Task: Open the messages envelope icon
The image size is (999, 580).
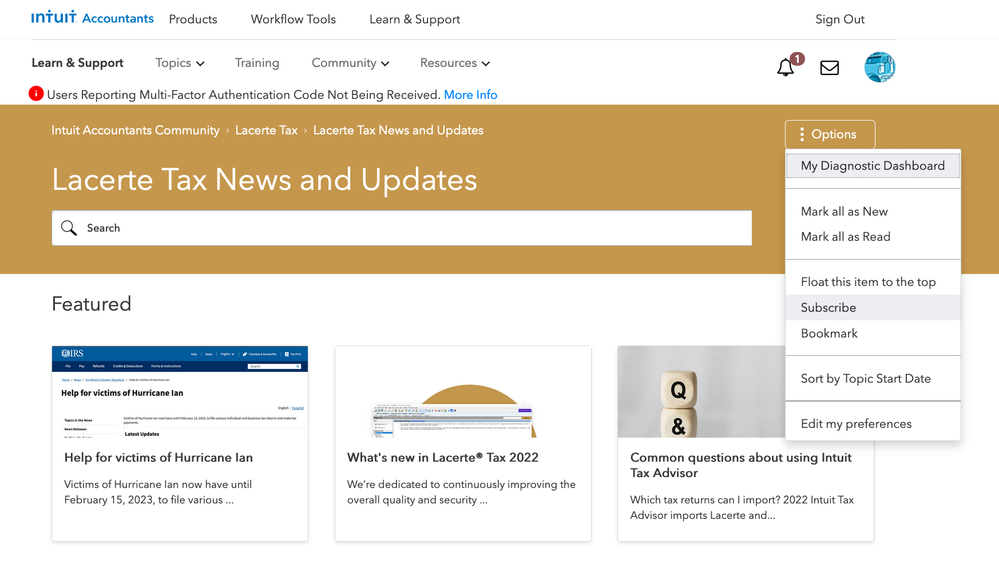Action: click(x=829, y=68)
